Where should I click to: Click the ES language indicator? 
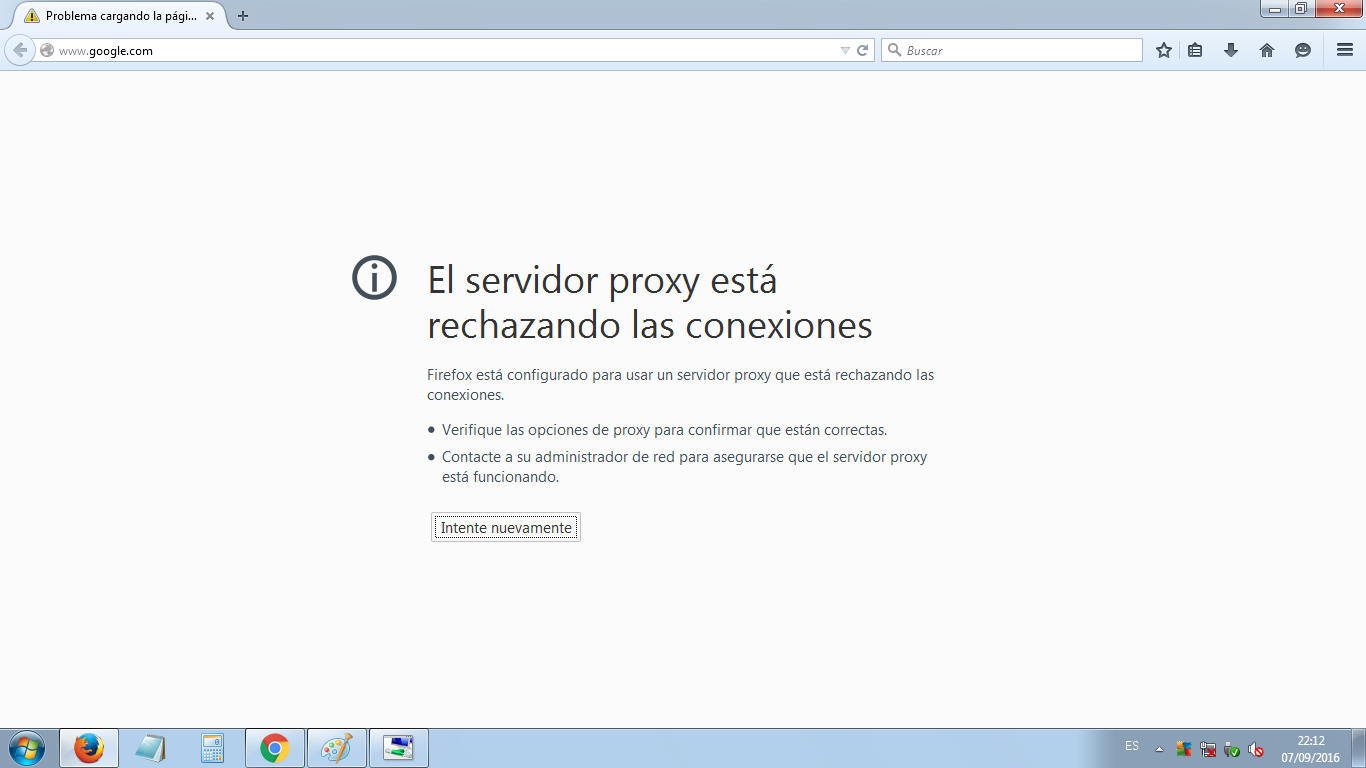[1132, 746]
